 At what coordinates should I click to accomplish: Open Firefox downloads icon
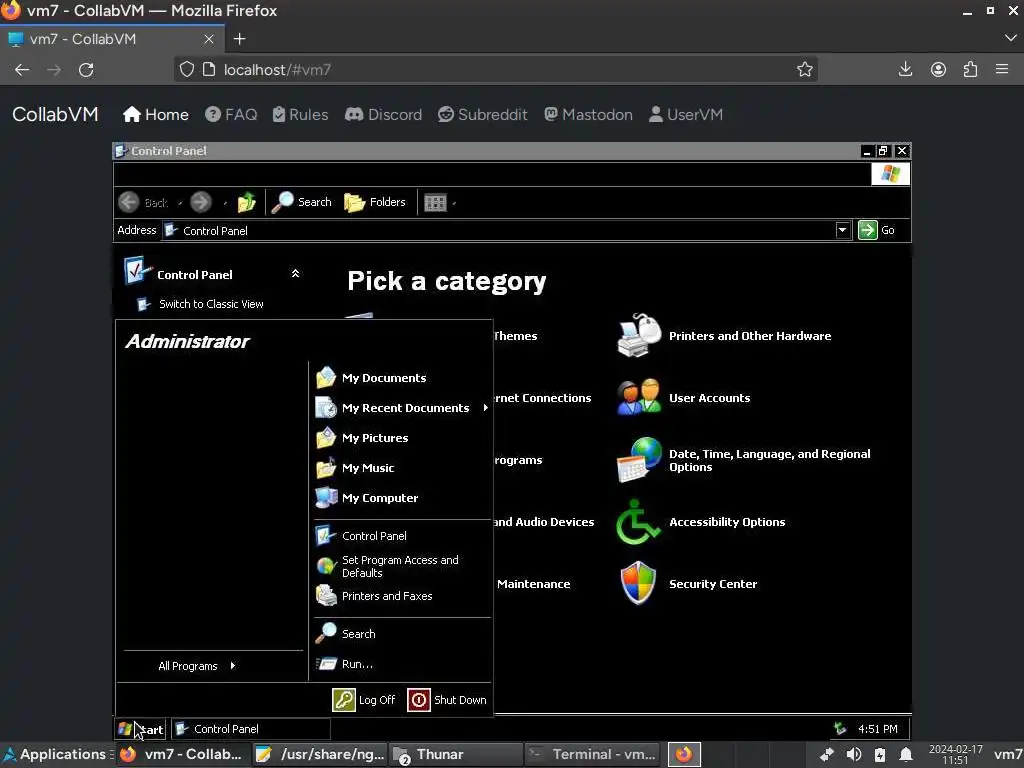(x=905, y=69)
